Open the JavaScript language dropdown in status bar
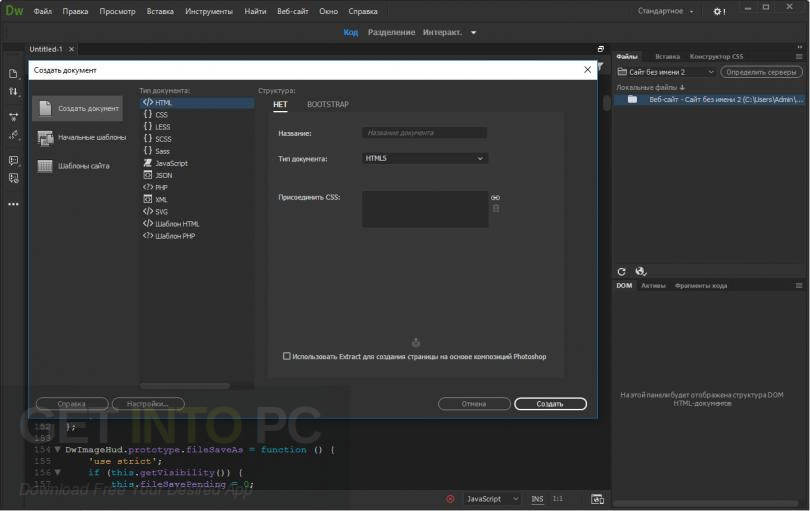This screenshot has width=810, height=511. (x=491, y=499)
